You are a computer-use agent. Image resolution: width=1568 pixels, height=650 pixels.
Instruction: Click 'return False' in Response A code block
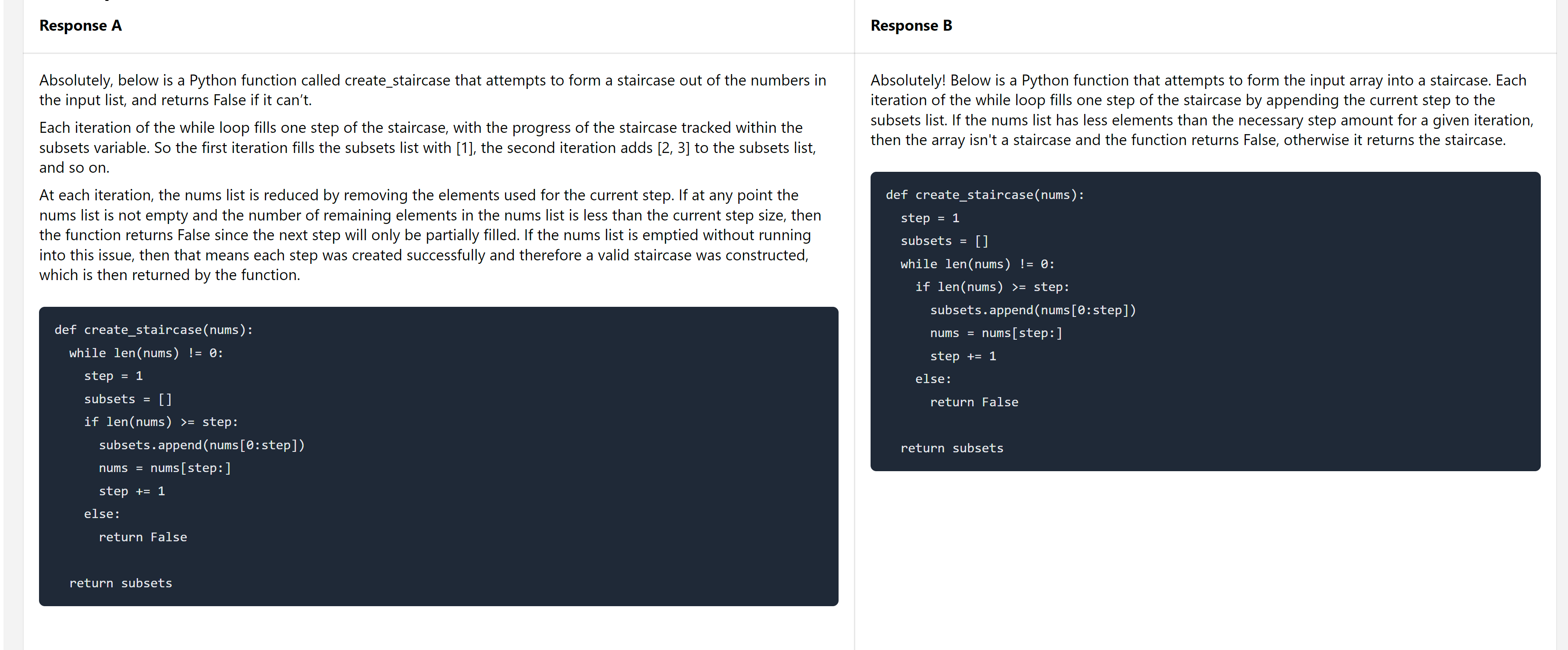[143, 537]
